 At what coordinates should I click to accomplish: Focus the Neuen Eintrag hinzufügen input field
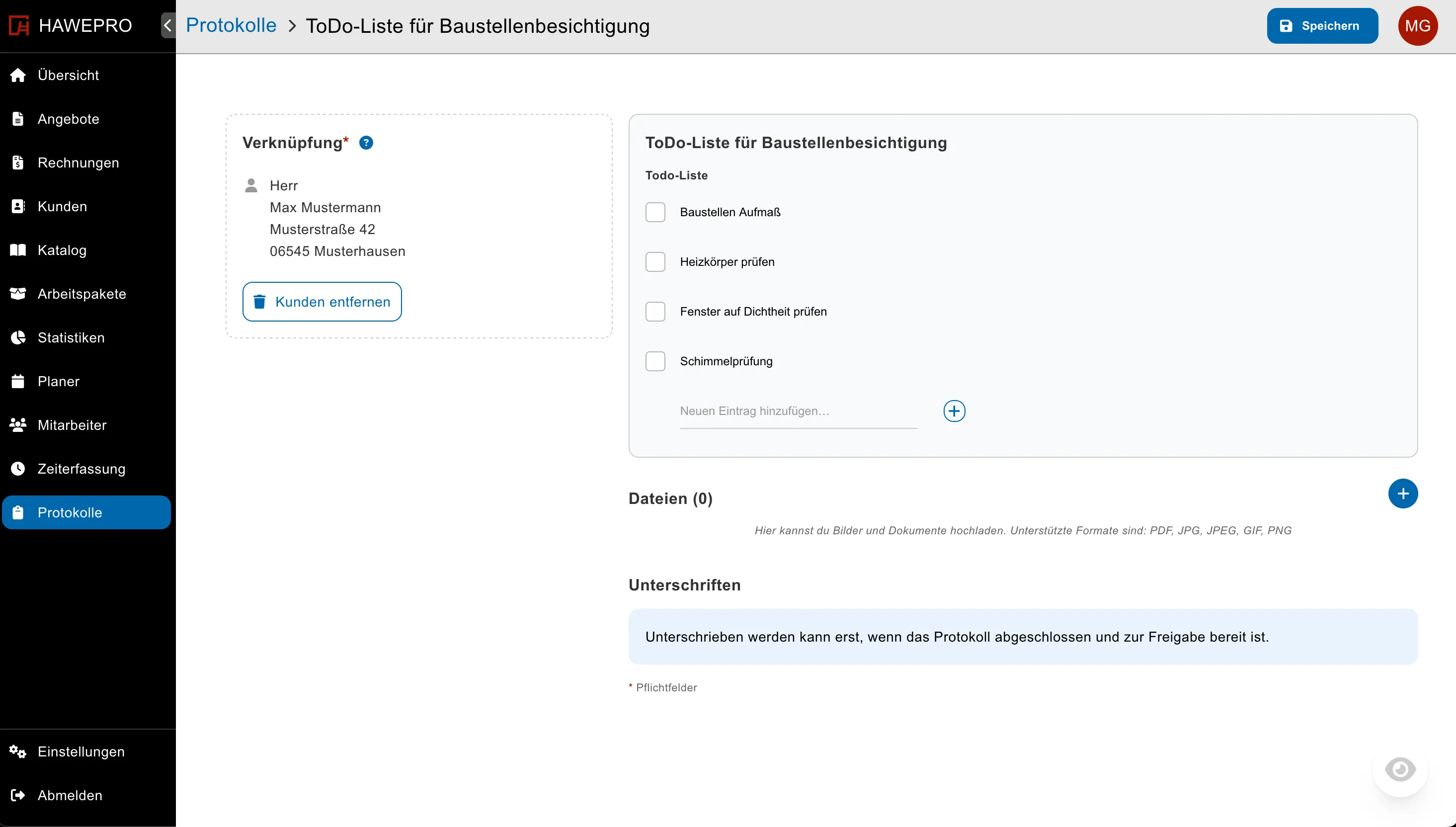pyautogui.click(x=797, y=411)
